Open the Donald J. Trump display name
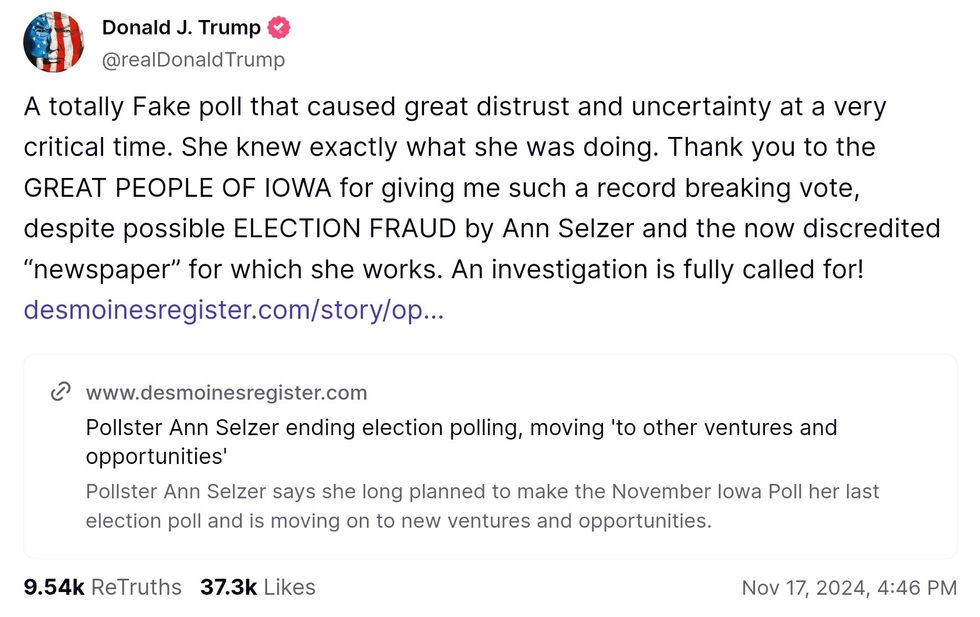This screenshot has height=617, width=980. pos(181,28)
